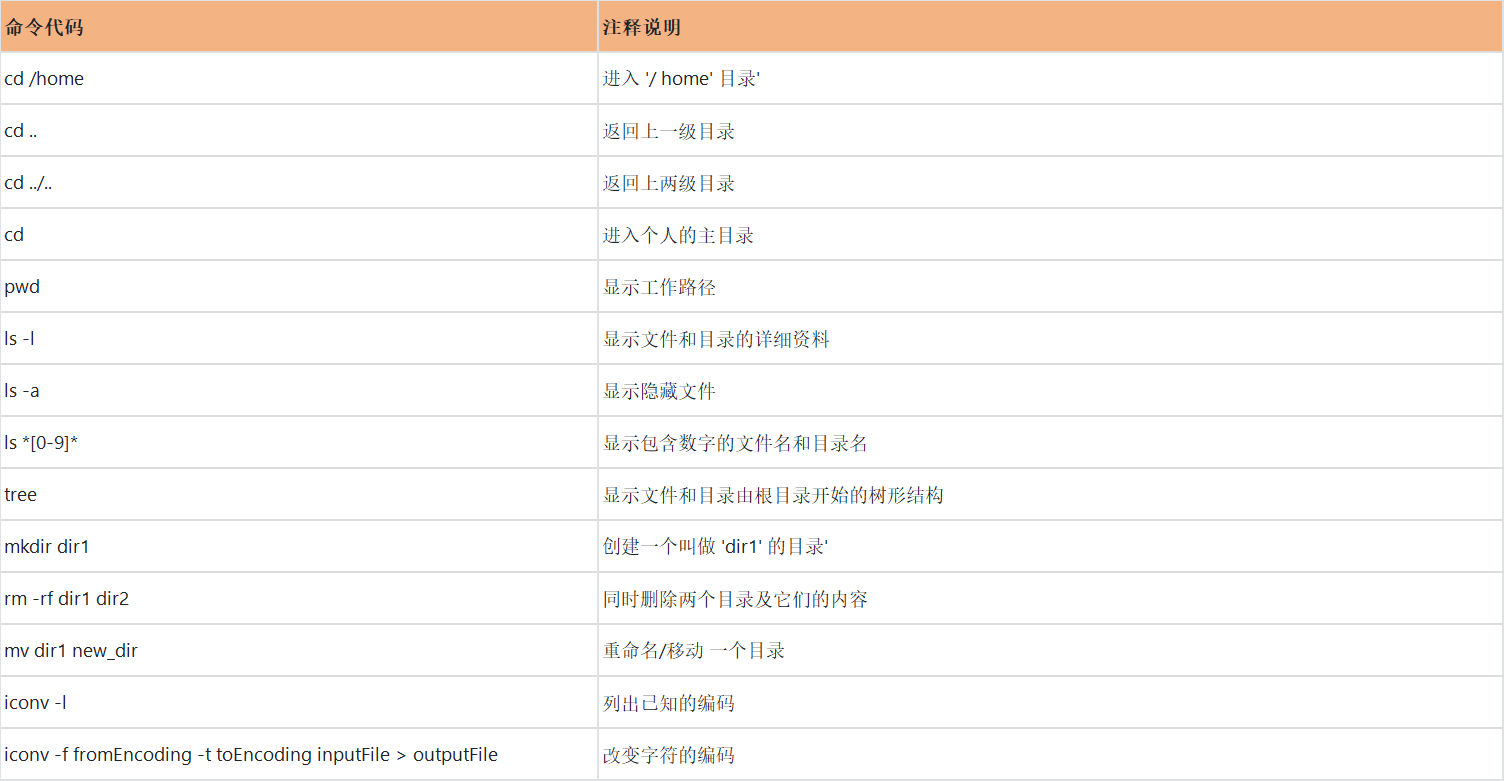Click the 'cd ../..' command cell
The width and height of the screenshot is (1504, 781).
click(x=299, y=183)
